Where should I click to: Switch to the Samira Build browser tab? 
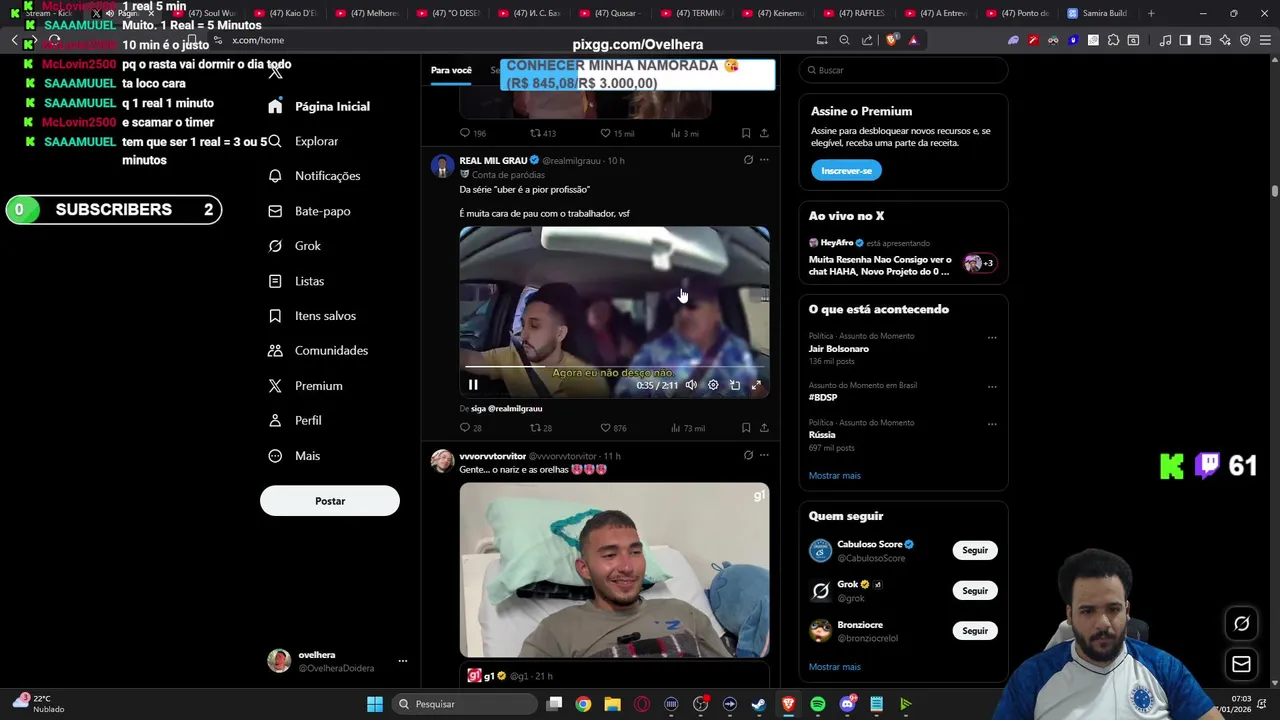tap(1097, 13)
